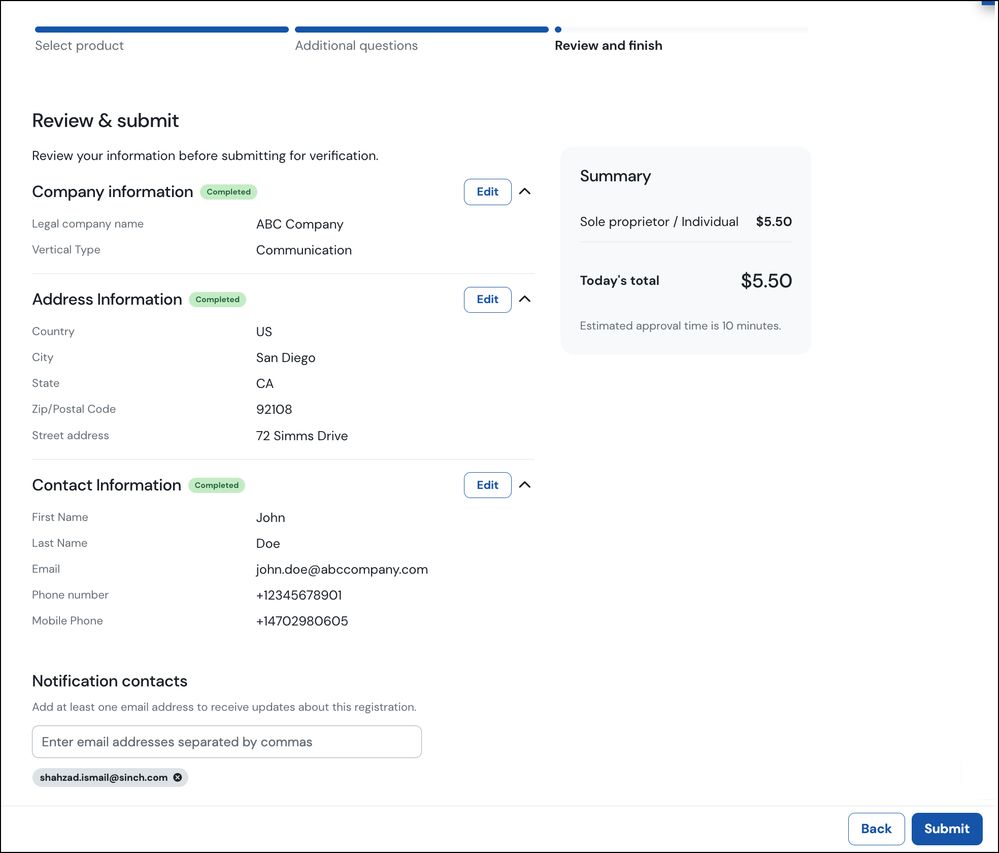Screen dimensions: 999x853
Task: Click the first name value John
Action: 270,518
